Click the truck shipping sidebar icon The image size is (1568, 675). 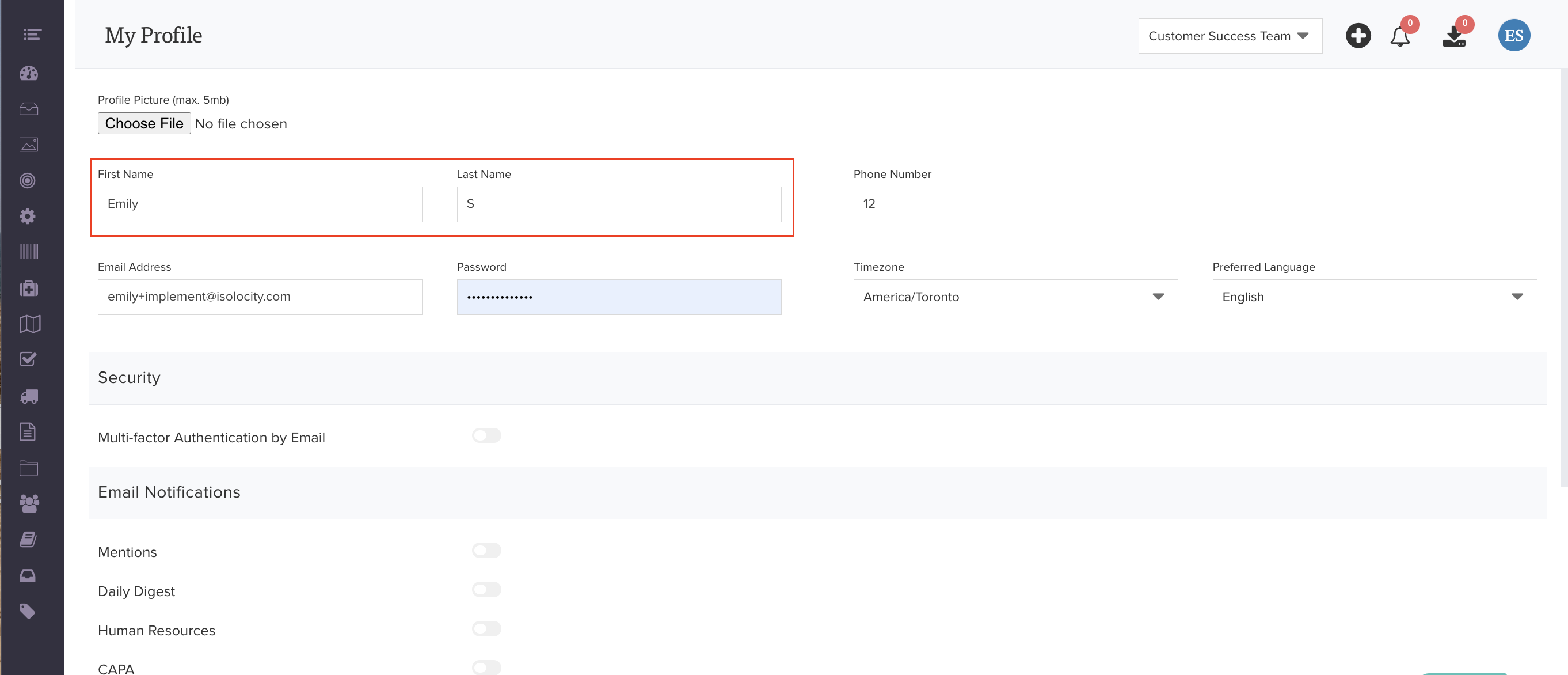click(29, 397)
